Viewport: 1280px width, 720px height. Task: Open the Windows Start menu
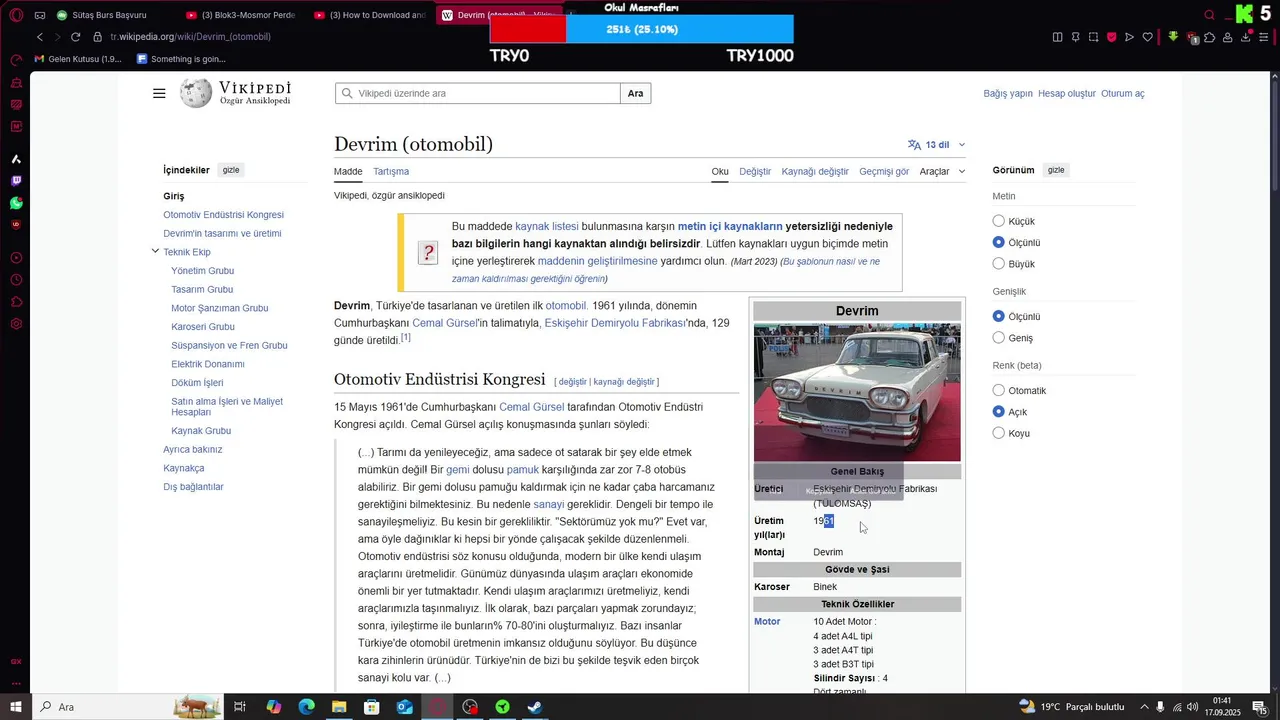point(15,707)
